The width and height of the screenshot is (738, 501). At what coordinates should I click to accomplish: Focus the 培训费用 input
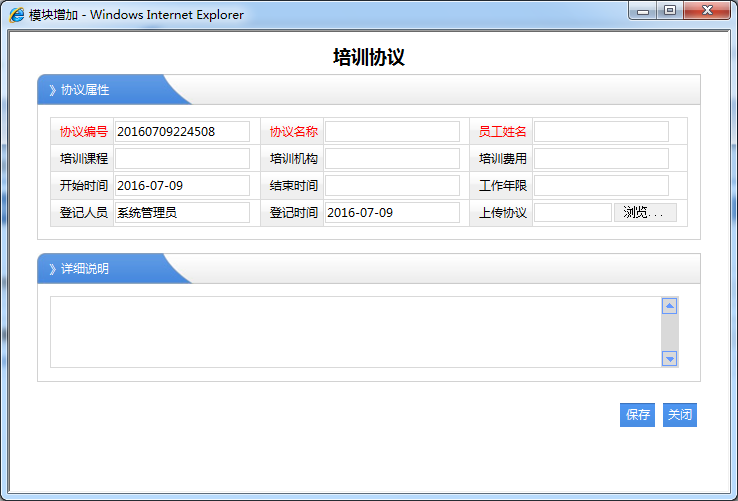tap(601, 159)
